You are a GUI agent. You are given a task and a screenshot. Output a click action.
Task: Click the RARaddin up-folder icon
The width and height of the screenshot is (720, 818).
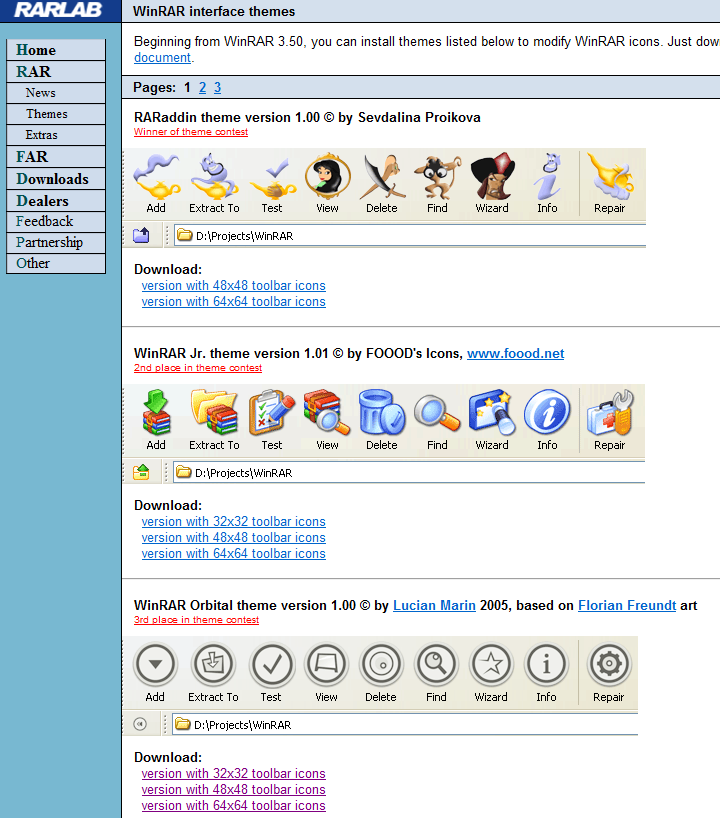[x=141, y=235]
